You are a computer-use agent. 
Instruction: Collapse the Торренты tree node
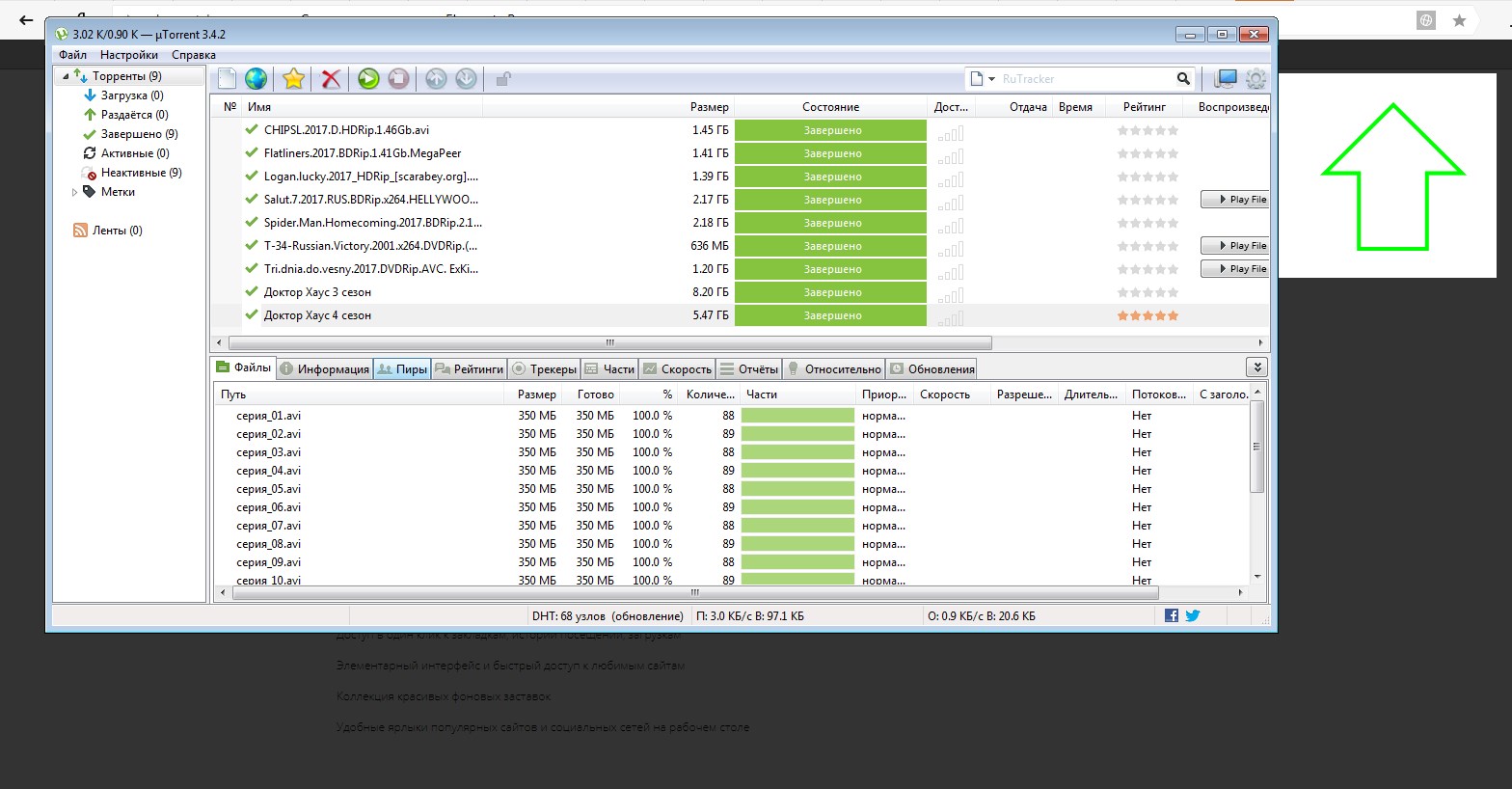point(66,76)
